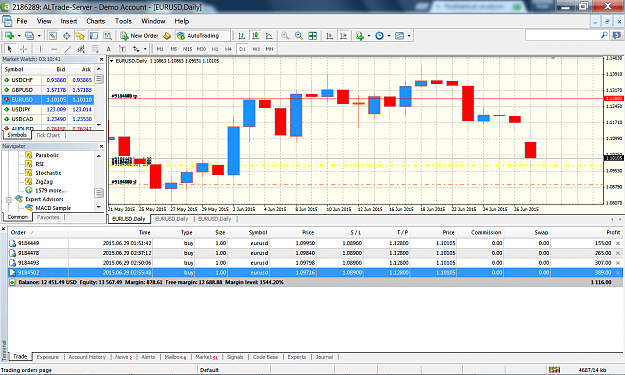Select the Horizontal Line tool
625x375 pixels.
(54, 49)
